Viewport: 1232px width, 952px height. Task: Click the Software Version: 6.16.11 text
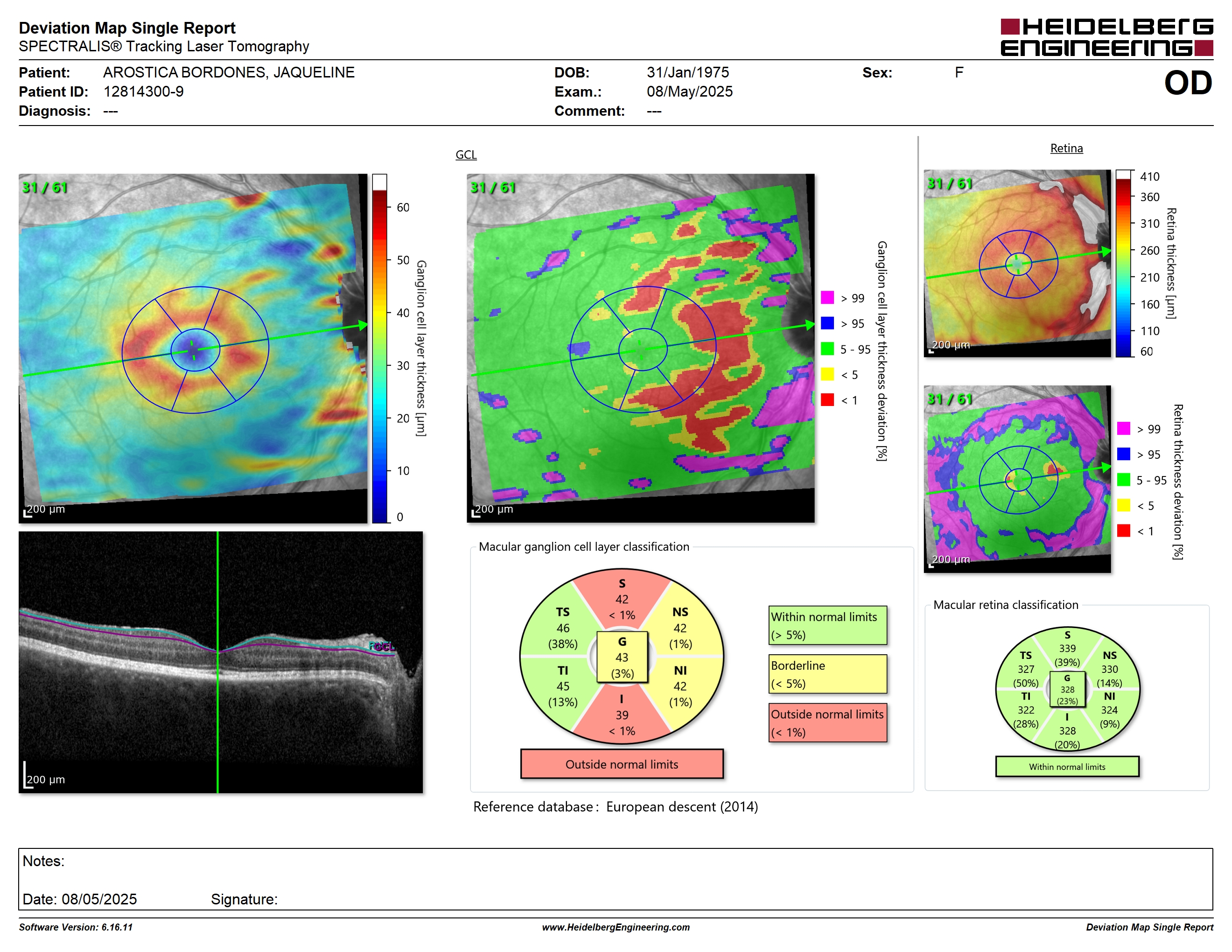tap(76, 927)
